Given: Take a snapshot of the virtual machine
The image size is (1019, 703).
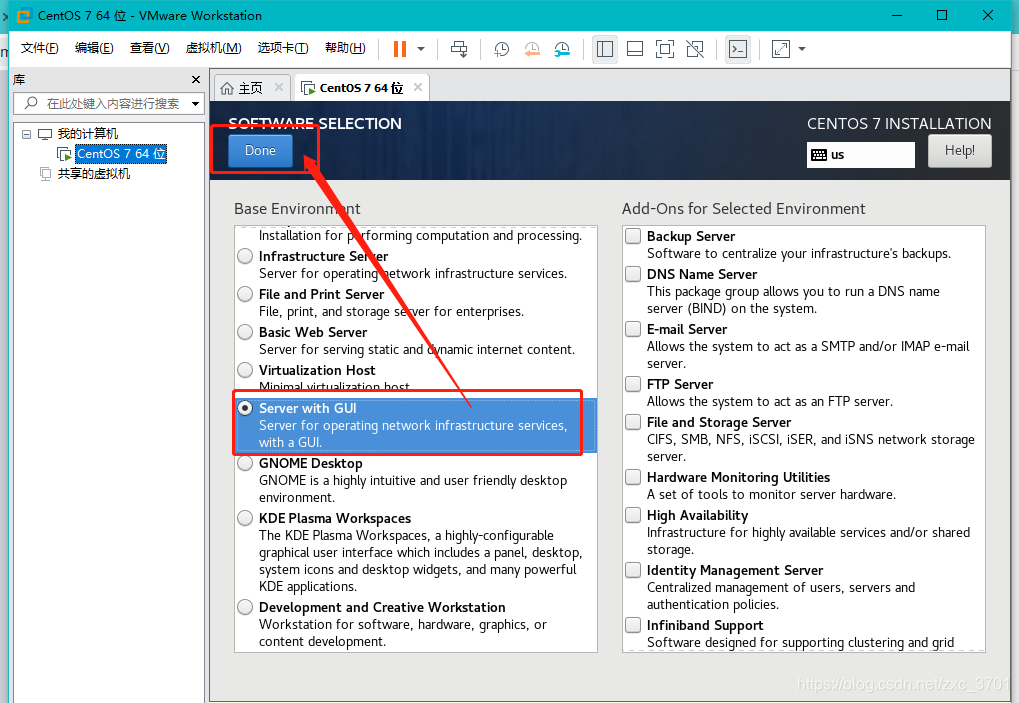Looking at the screenshot, I should (x=501, y=49).
